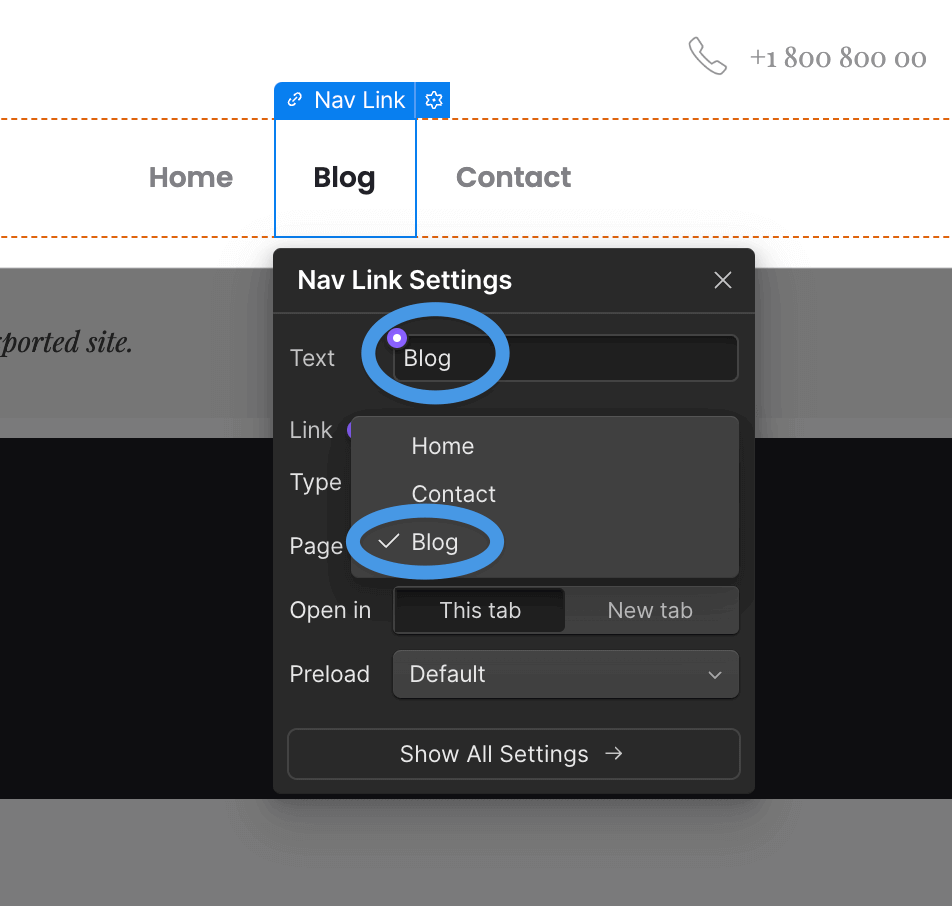The width and height of the screenshot is (952, 906).
Task: Click the Preload label
Action: click(x=330, y=674)
